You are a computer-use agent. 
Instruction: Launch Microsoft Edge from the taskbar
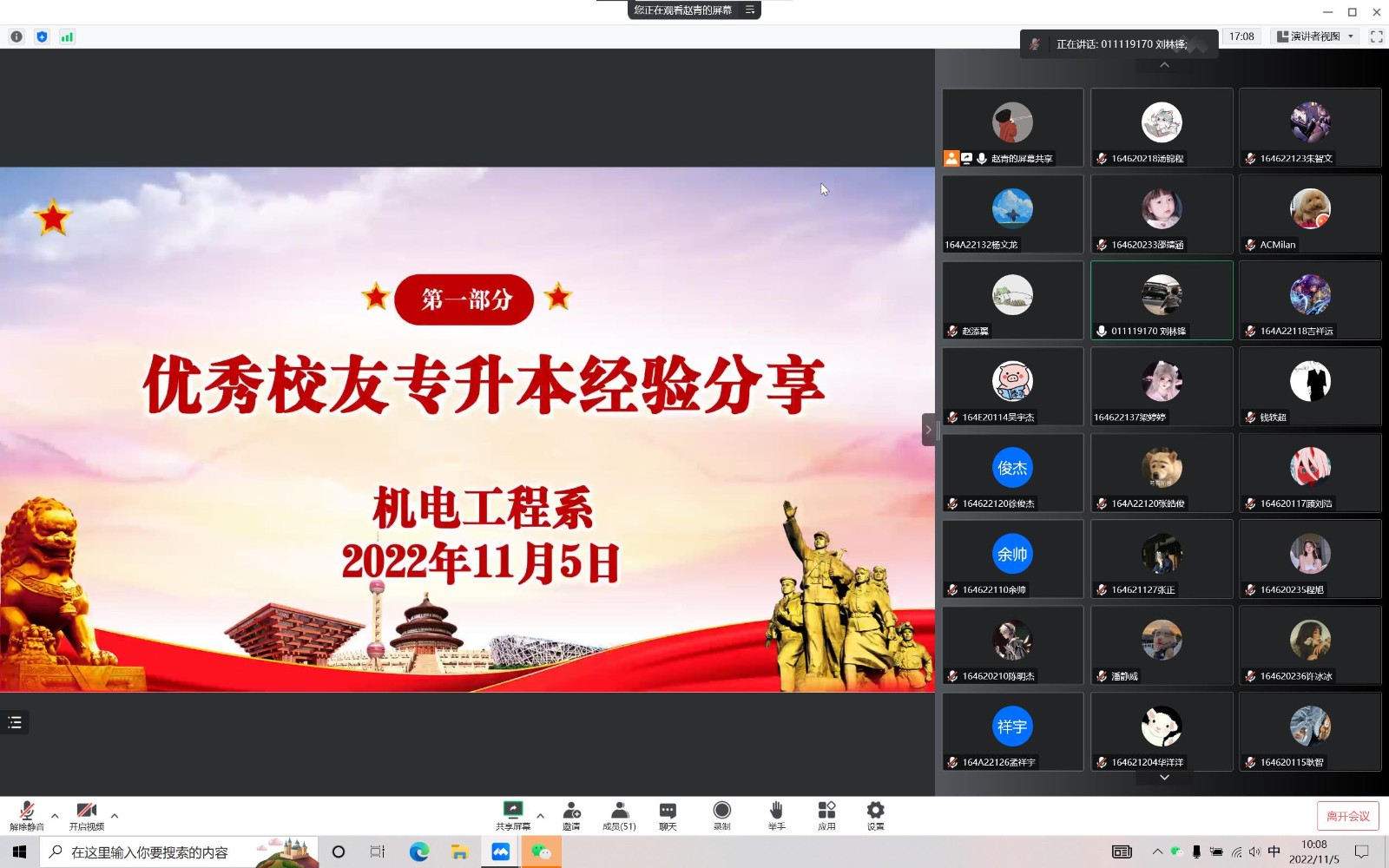tap(419, 852)
